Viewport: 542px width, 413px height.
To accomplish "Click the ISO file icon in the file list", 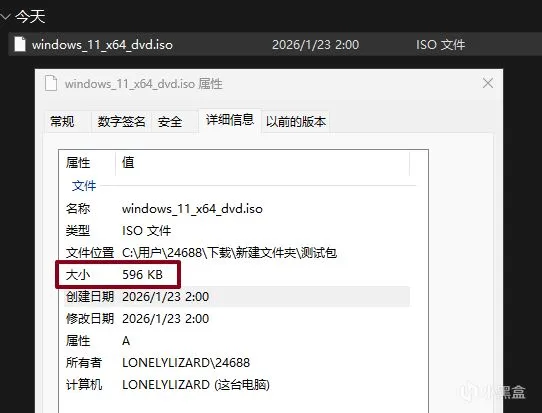I will click(20, 44).
